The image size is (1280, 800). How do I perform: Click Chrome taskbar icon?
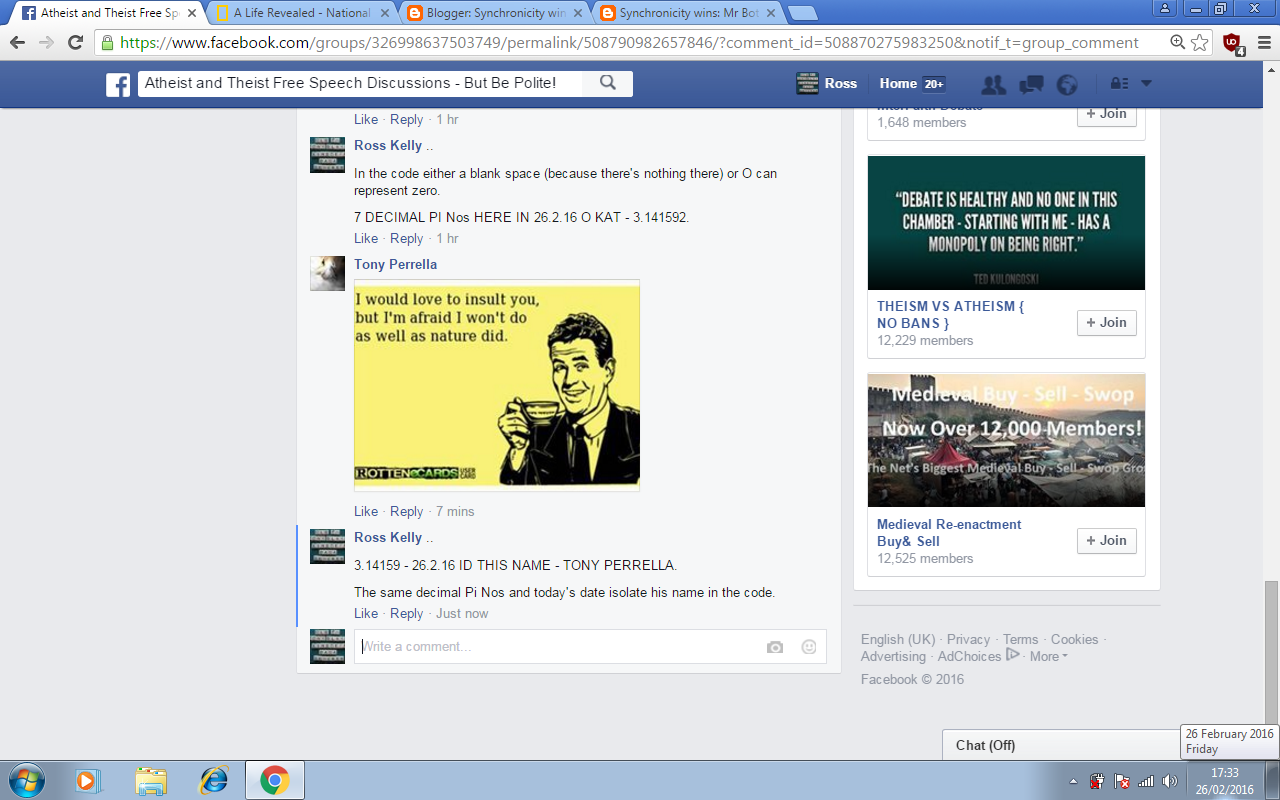coord(275,780)
